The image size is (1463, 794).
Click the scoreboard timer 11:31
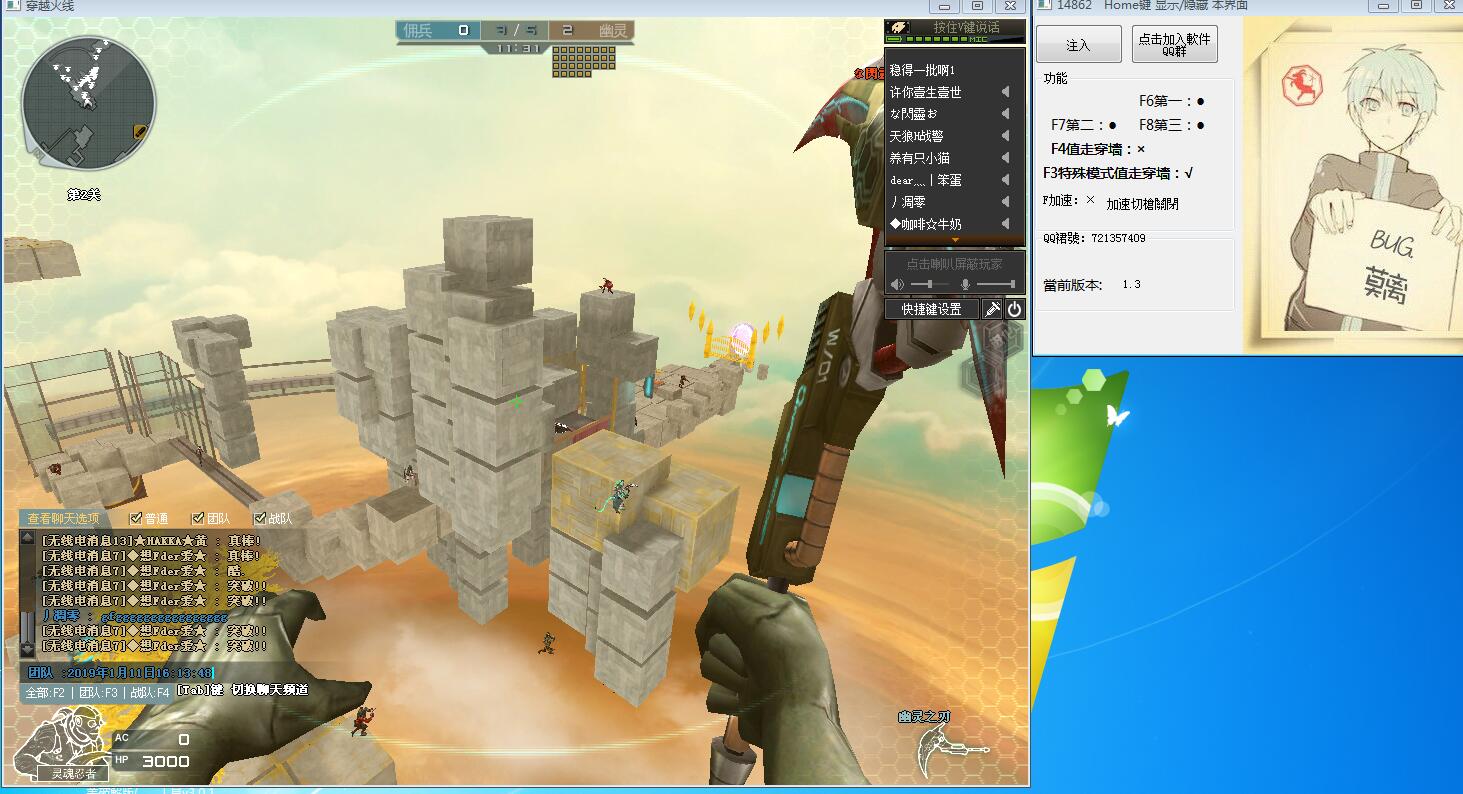click(x=518, y=48)
